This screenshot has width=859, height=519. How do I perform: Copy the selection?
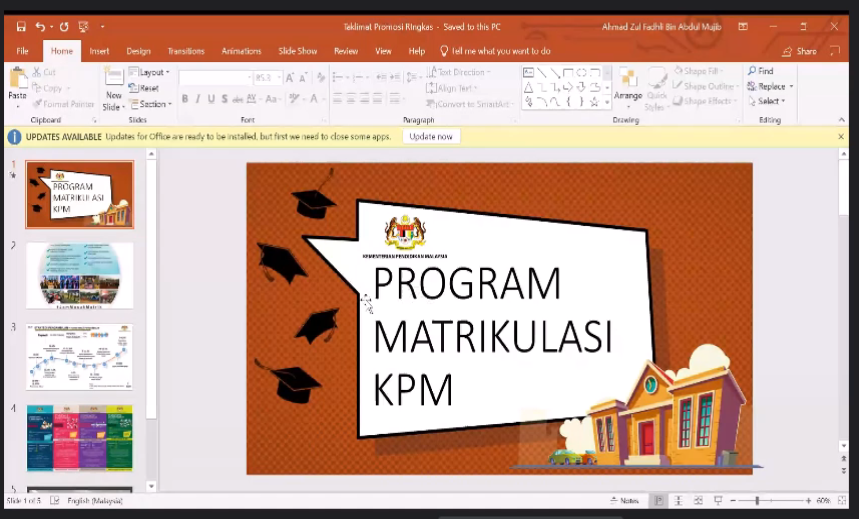(x=48, y=88)
